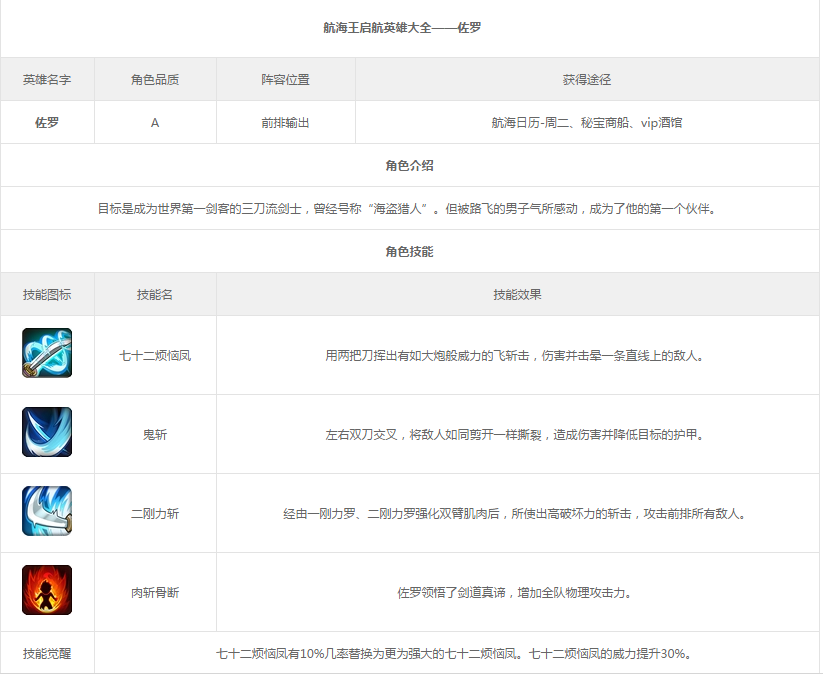Select the 前排输出 position cell
Image resolution: width=823 pixels, height=674 pixels.
coord(286,123)
